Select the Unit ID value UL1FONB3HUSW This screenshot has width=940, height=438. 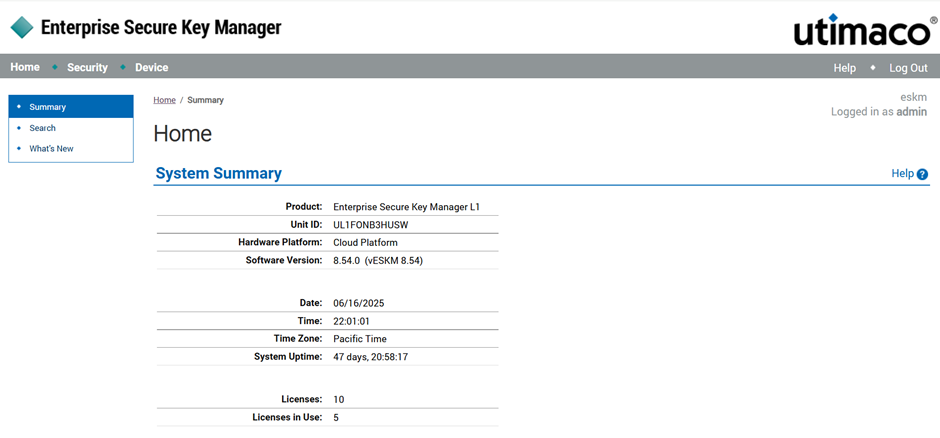pyautogui.click(x=371, y=225)
